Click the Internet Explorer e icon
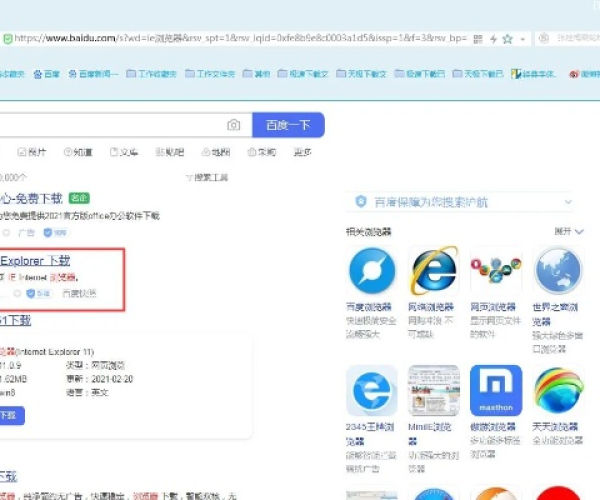This screenshot has height=500, width=600. [x=434, y=271]
